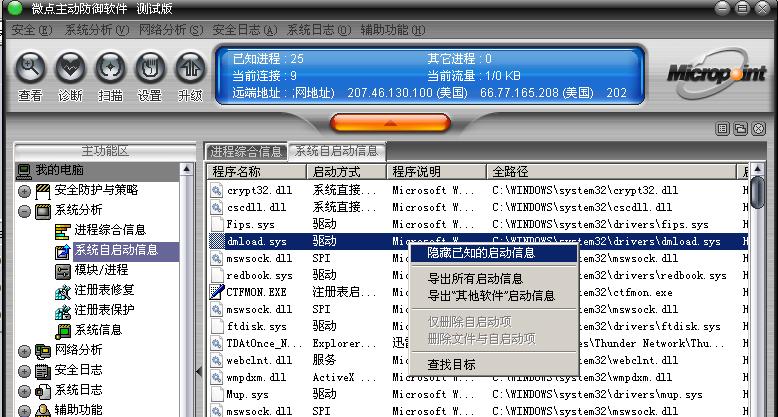Open the 网络分析(S) menu

[x=171, y=30]
